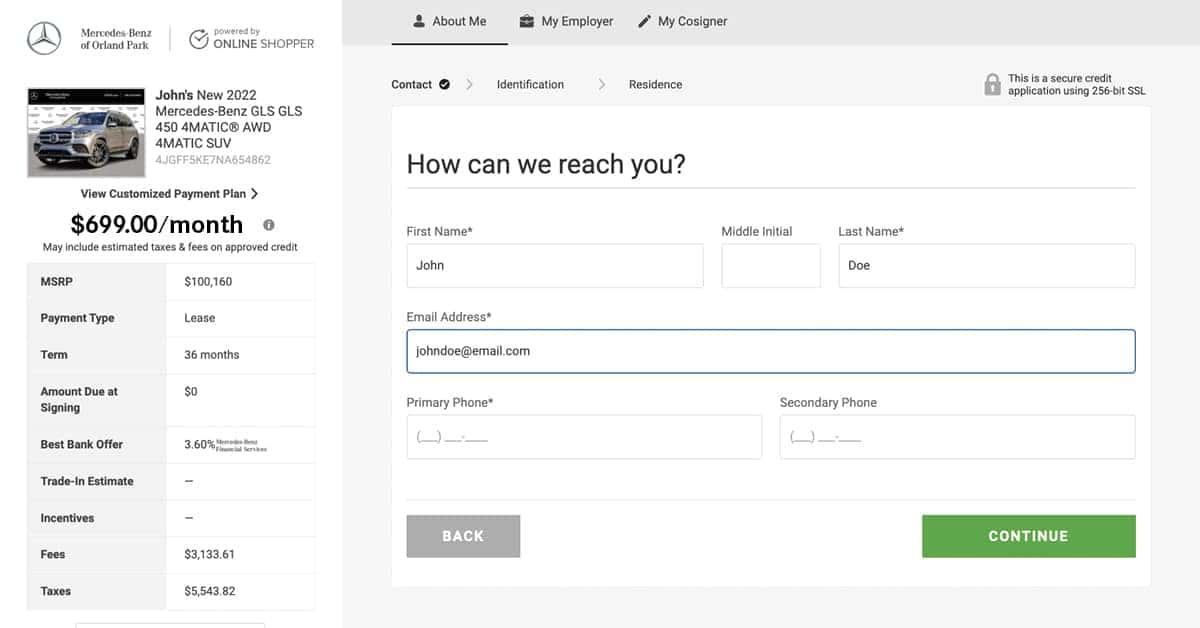Focus the Email Address field
The height and width of the screenshot is (628, 1200).
(771, 351)
